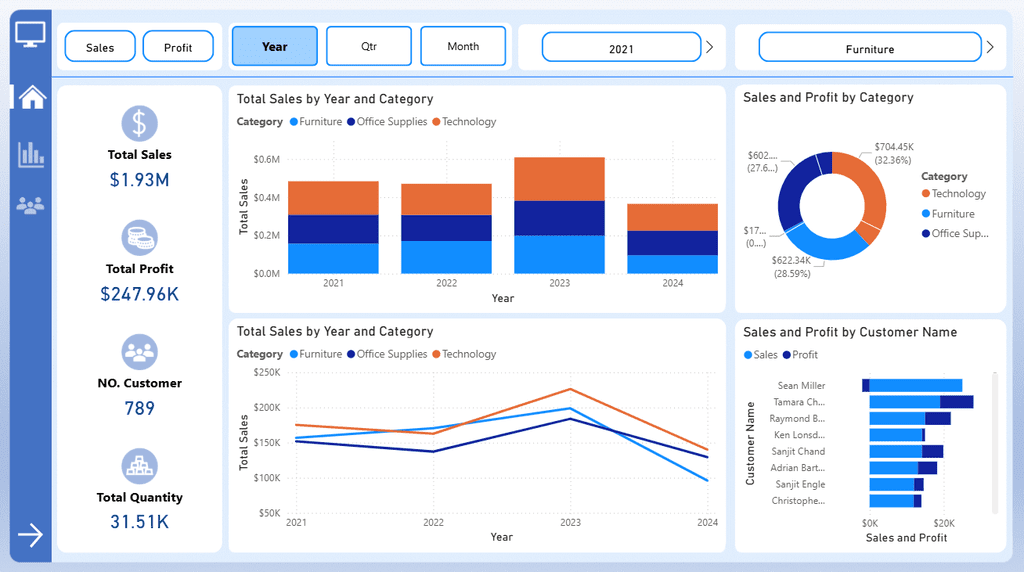Image resolution: width=1024 pixels, height=572 pixels.
Task: Click the orange Technology donut segment
Action: pyautogui.click(x=870, y=188)
